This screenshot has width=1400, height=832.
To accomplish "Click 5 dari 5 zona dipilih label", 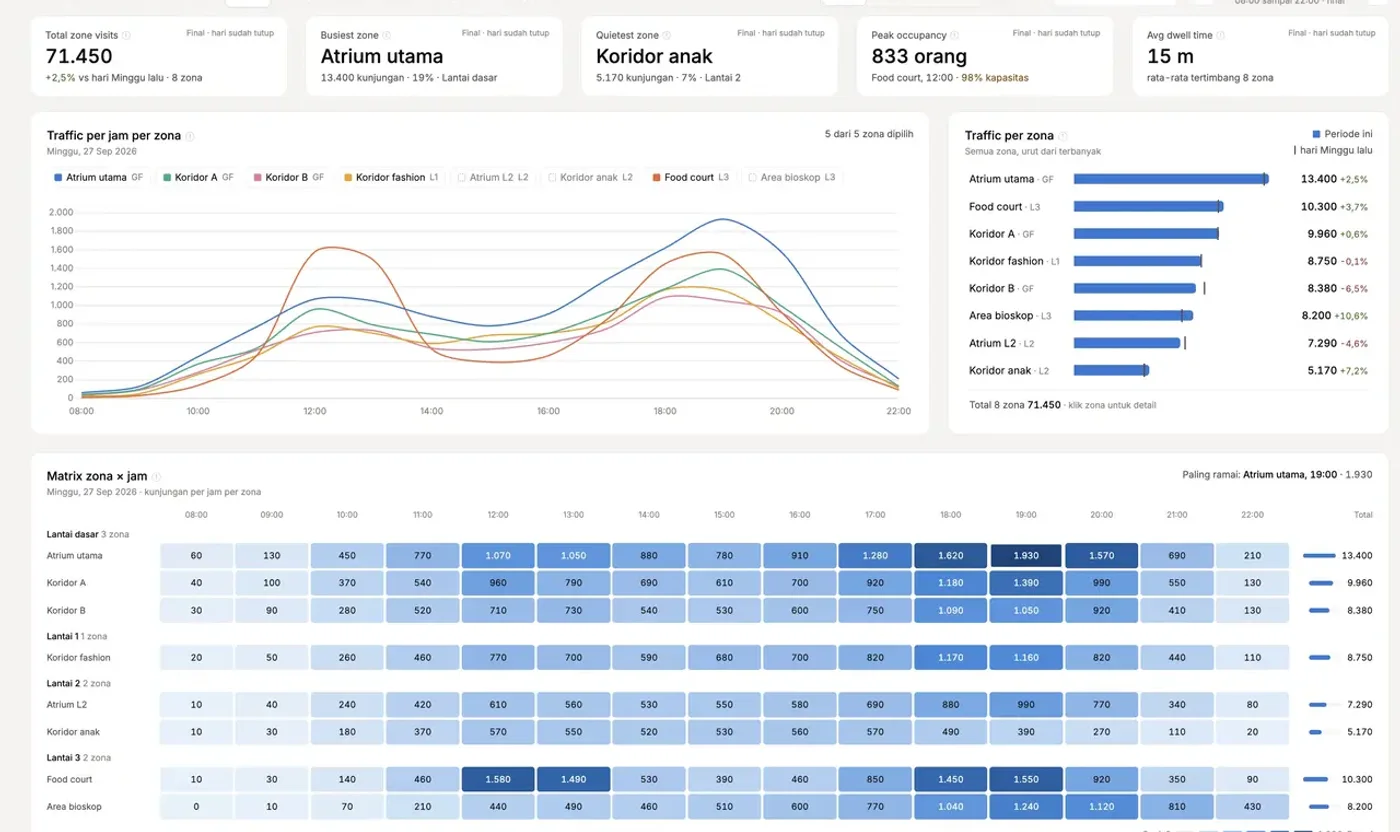I will coord(869,133).
